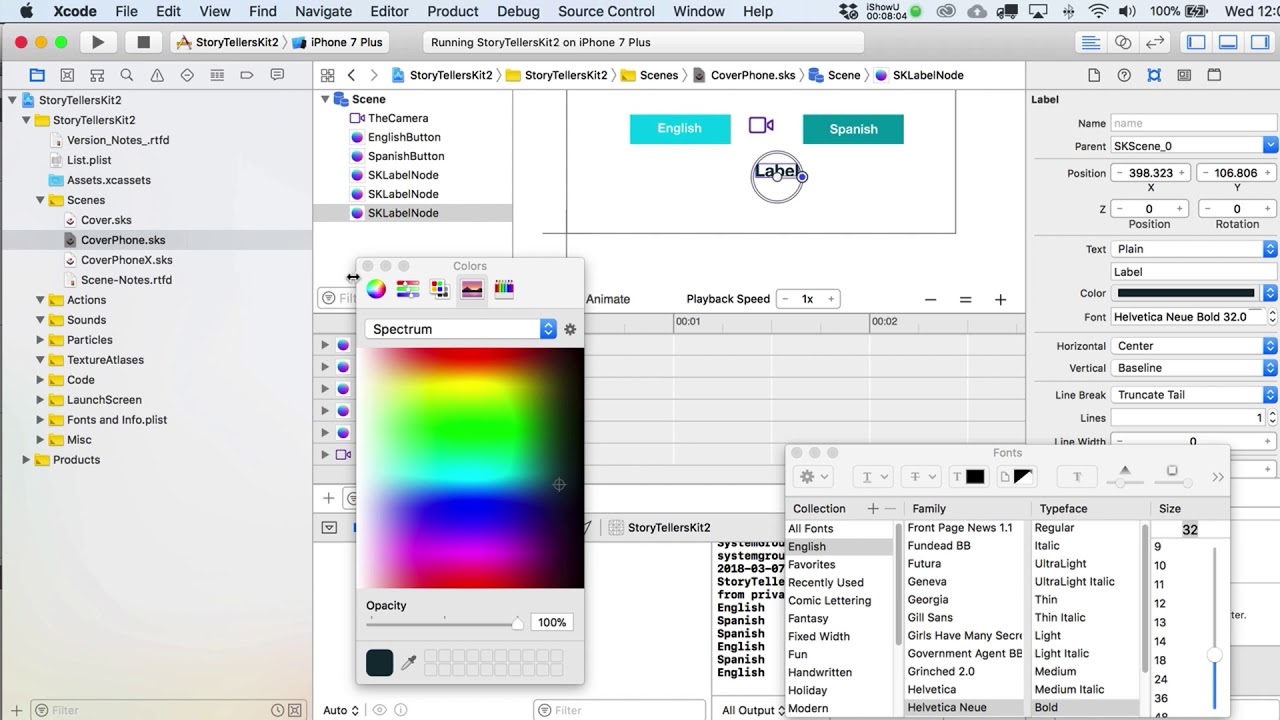Switch to the Assistant editor
The width and height of the screenshot is (1280, 720).
pos(1123,42)
